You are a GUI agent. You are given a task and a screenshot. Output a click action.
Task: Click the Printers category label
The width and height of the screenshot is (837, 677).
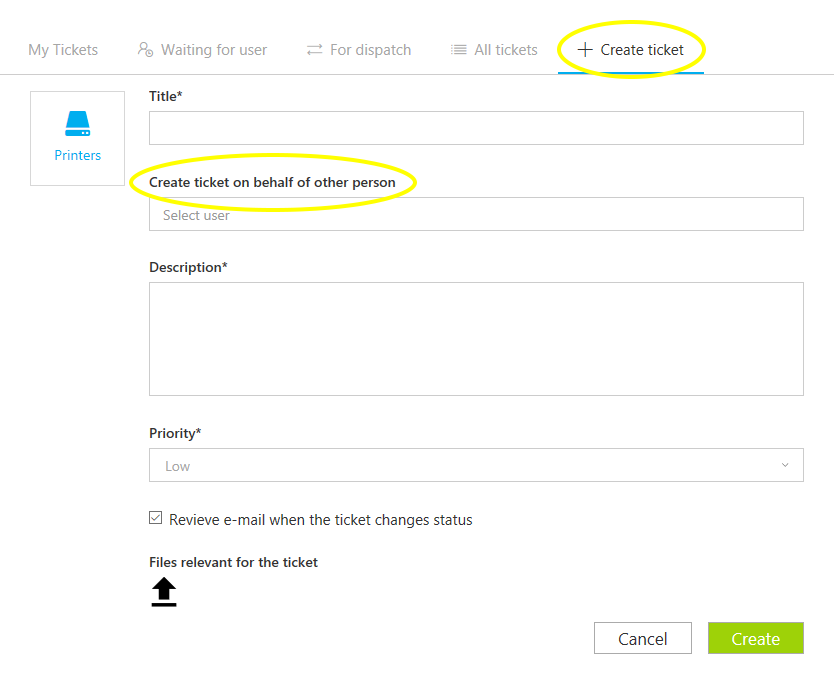tap(78, 156)
